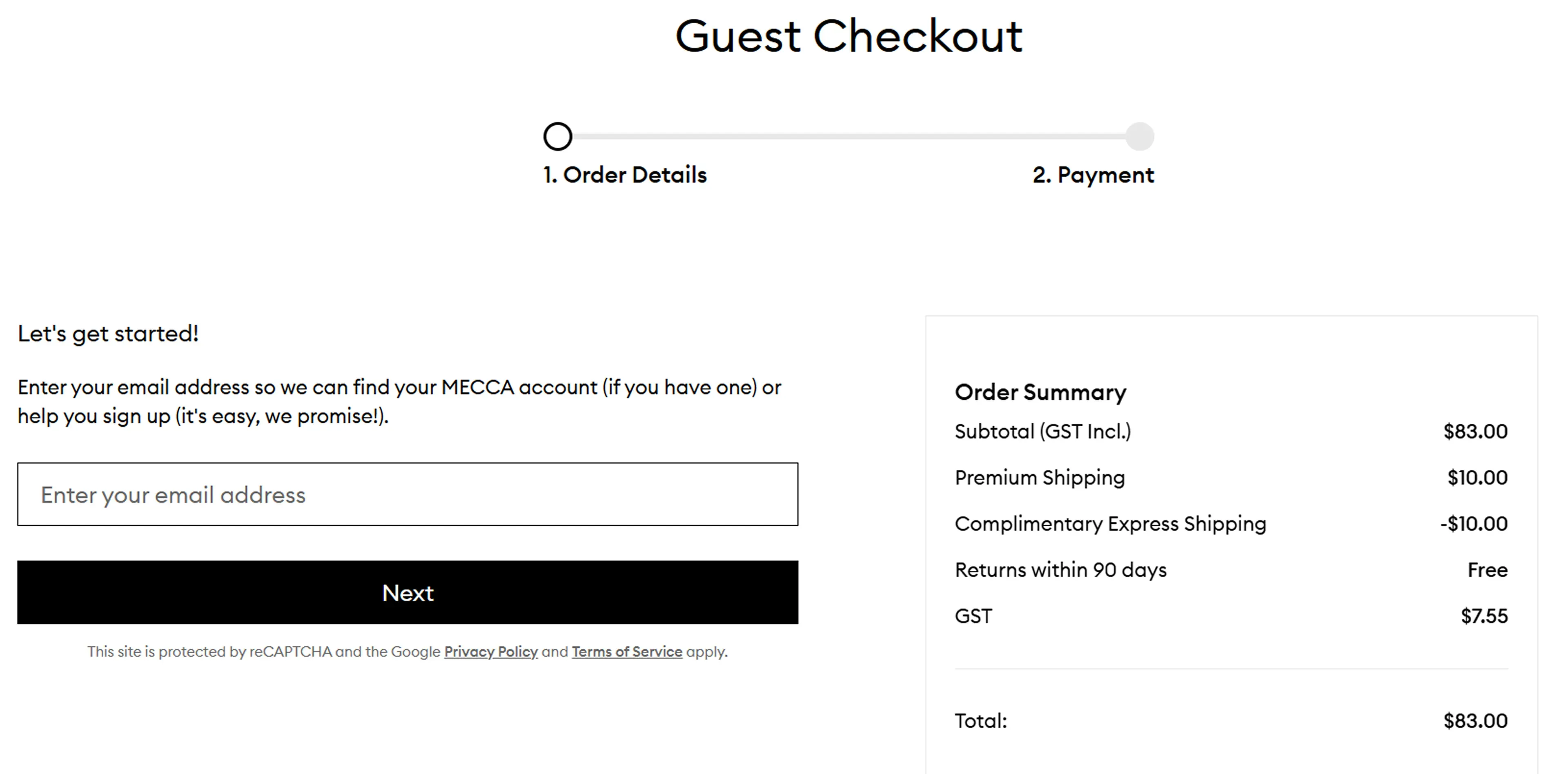Screen dimensions: 1568x774
Task: Click the Guest Checkout page title
Action: 849,36
